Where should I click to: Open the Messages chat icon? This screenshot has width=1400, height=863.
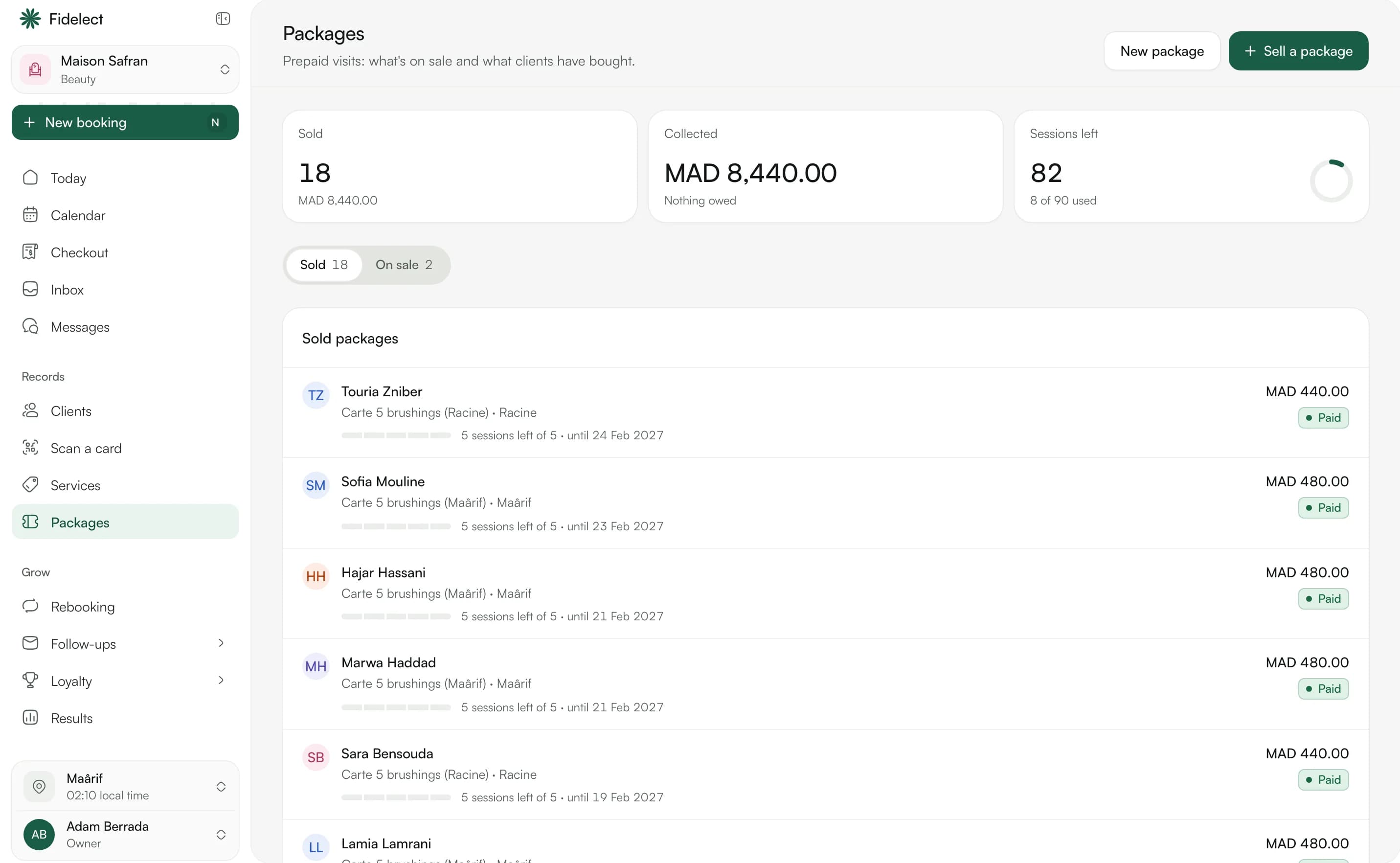[x=30, y=326]
